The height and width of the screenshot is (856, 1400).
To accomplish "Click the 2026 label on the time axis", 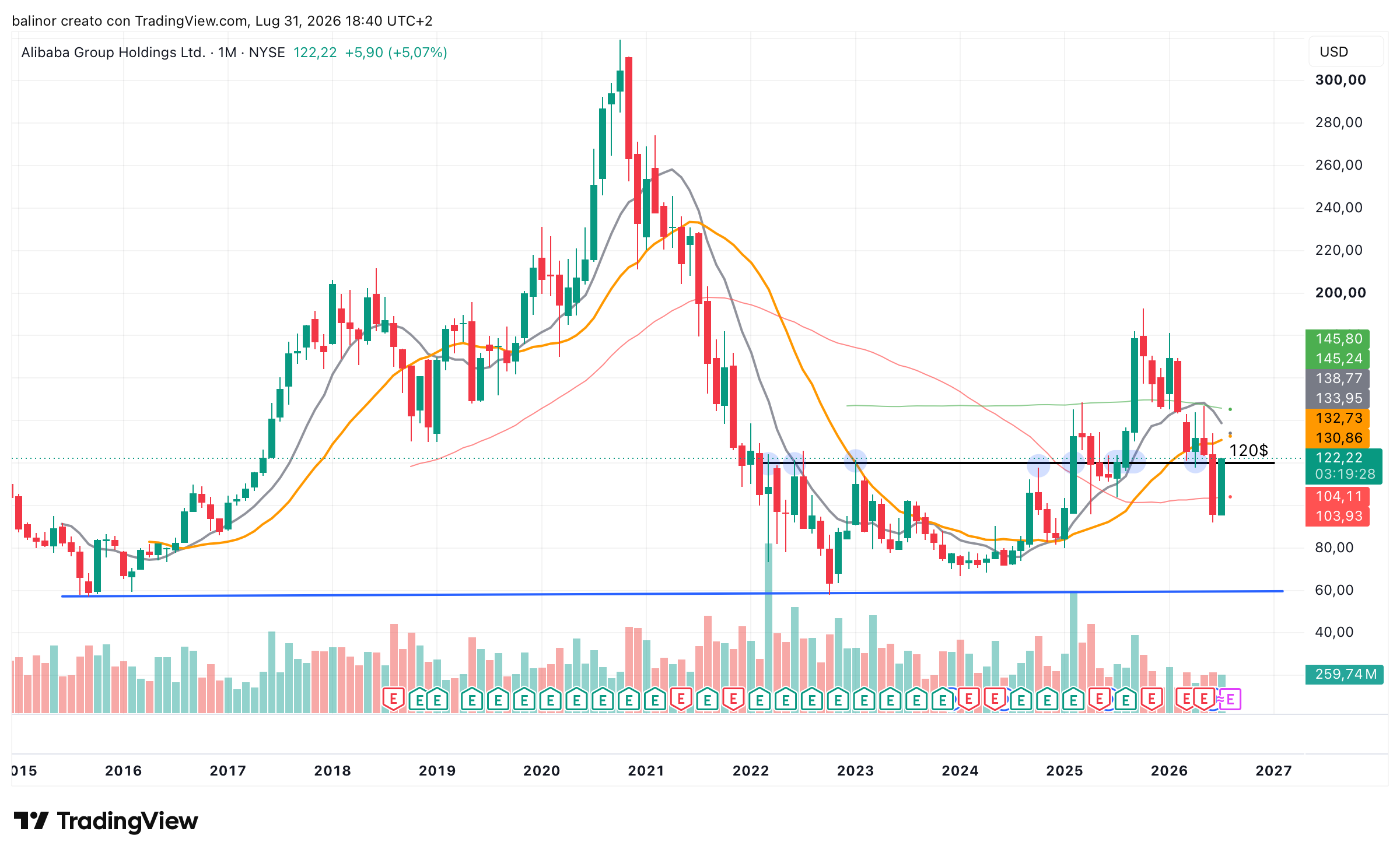I will click(x=1169, y=771).
